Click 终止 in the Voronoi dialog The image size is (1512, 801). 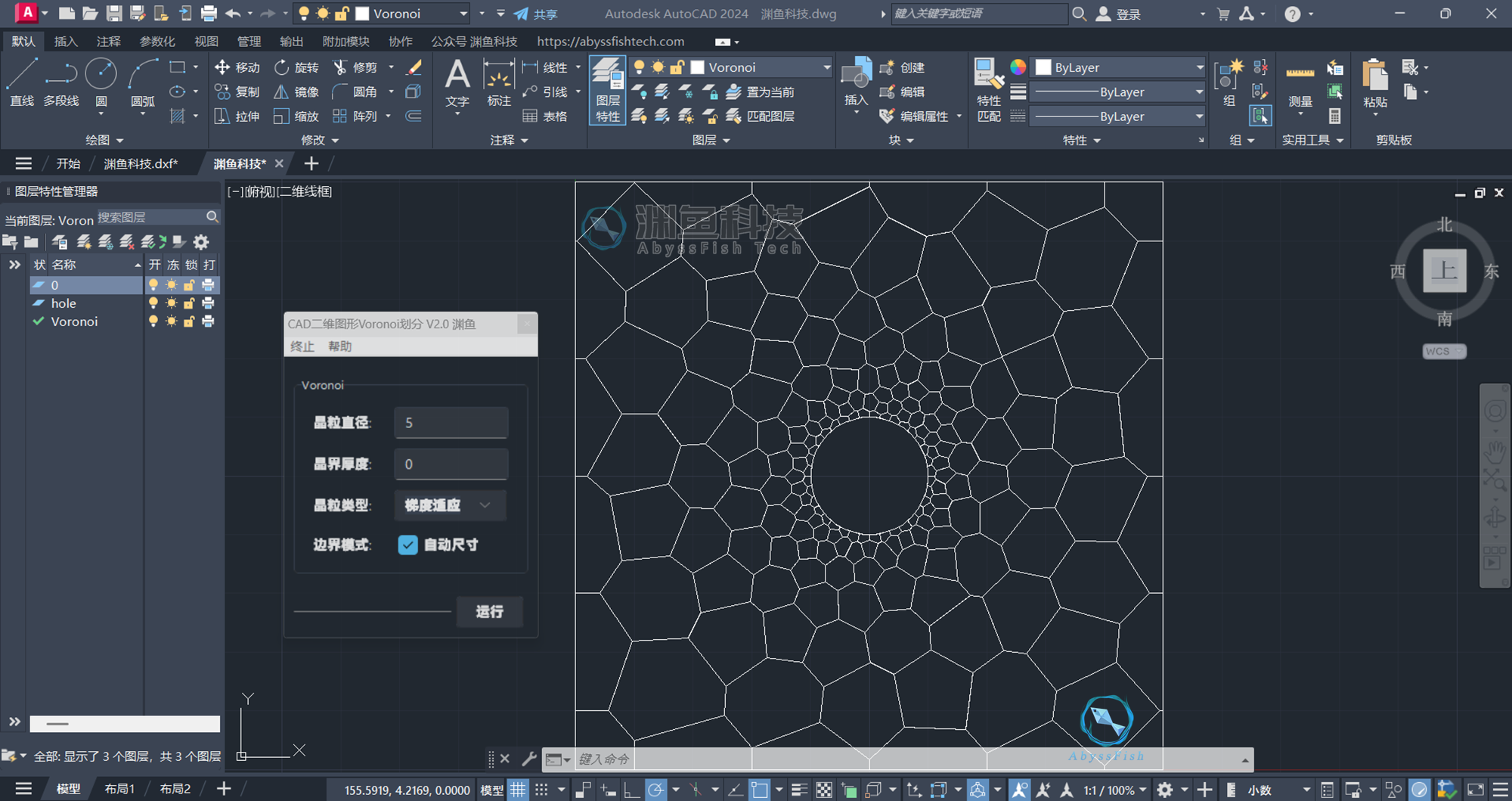point(302,346)
